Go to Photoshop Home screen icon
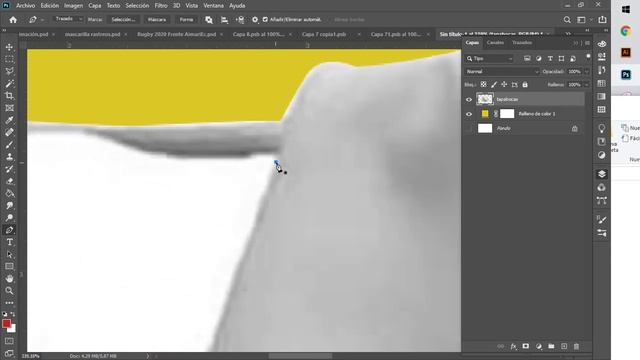Viewport: 640px width, 360px height. click(13, 20)
